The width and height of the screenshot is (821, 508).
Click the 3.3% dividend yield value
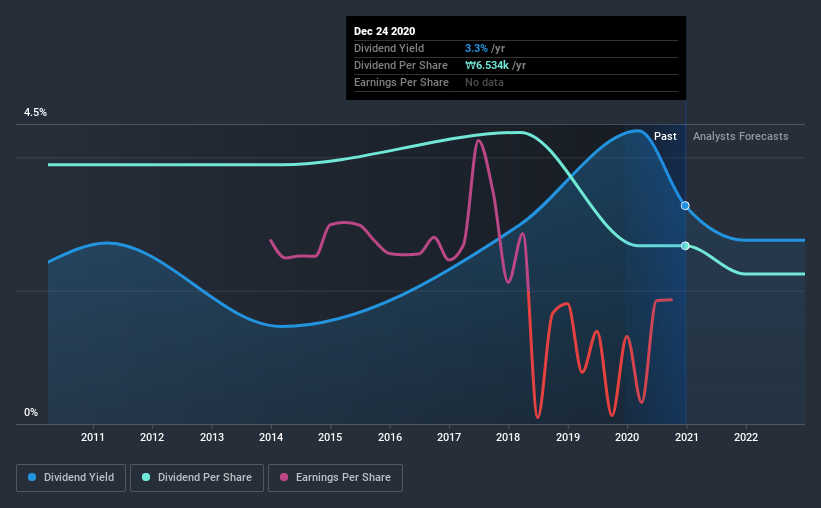point(476,48)
